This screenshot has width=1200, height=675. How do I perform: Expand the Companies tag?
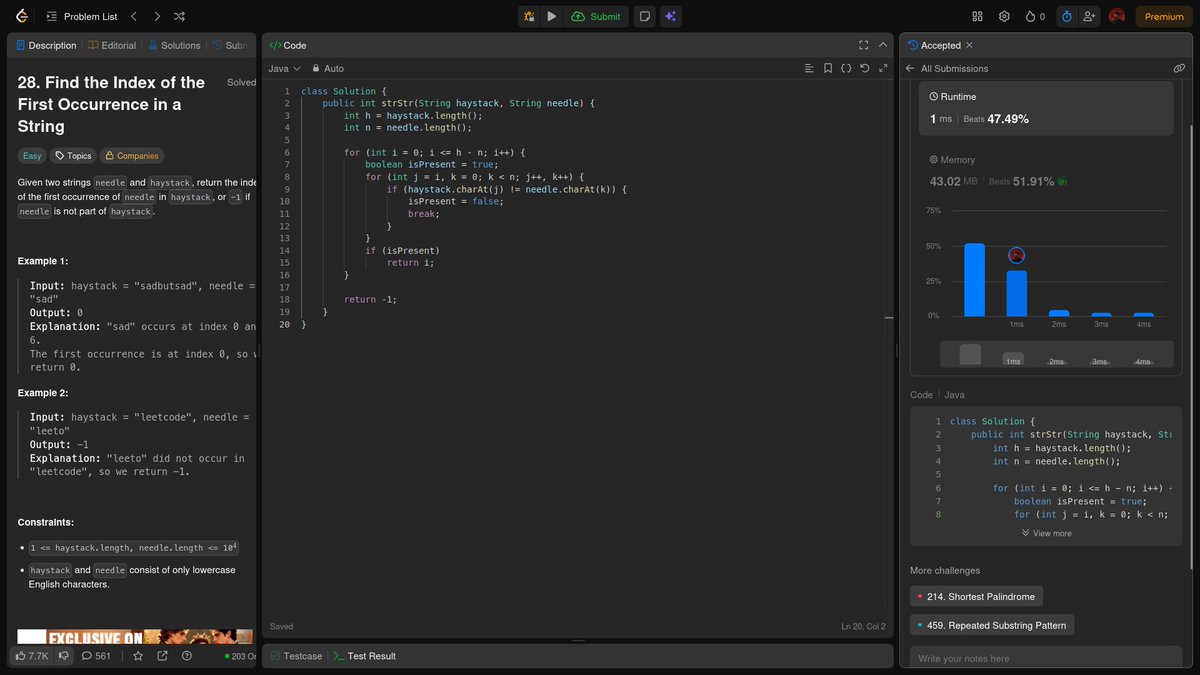(131, 155)
